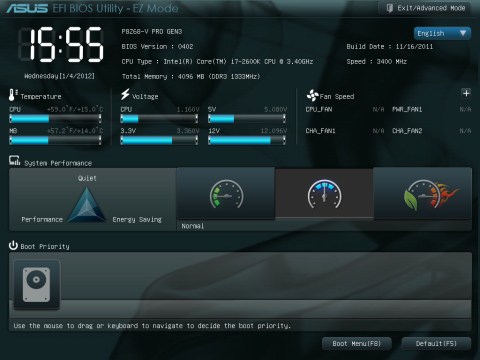Click the performance triangle graphic

pos(87,205)
